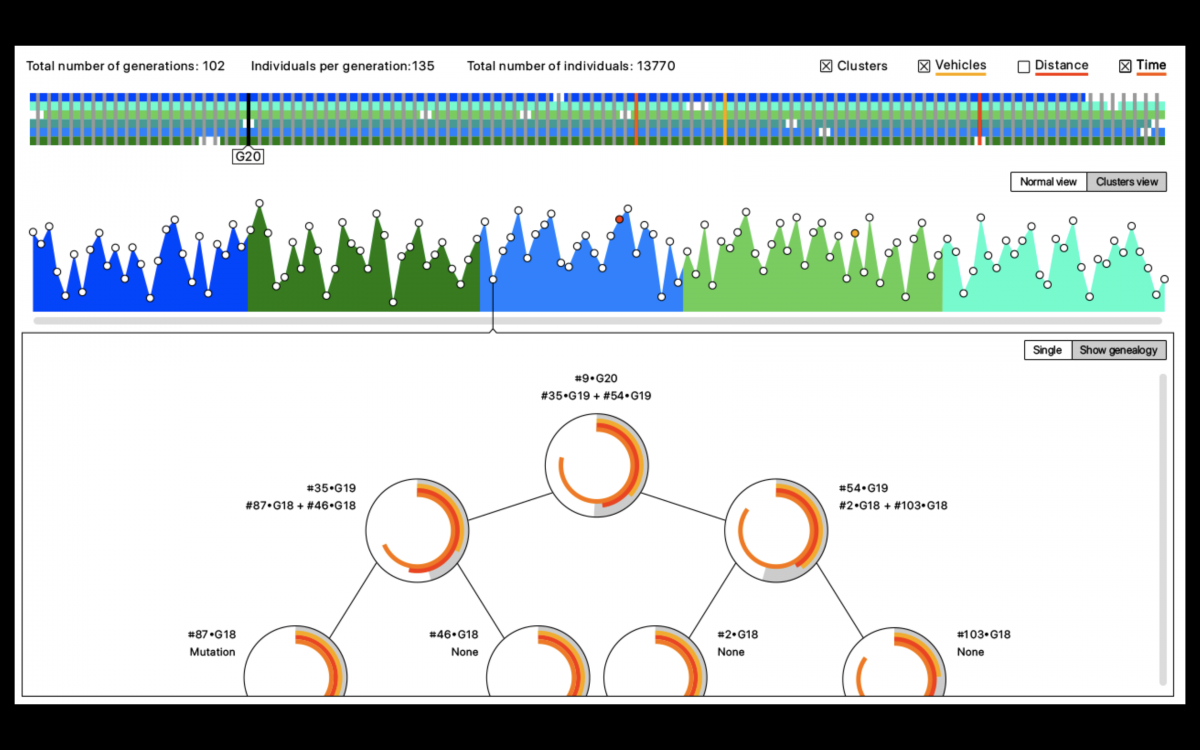This screenshot has height=750, width=1200.
Task: Click the vertical scrollbar in genealogy panel
Action: pyautogui.click(x=1162, y=530)
